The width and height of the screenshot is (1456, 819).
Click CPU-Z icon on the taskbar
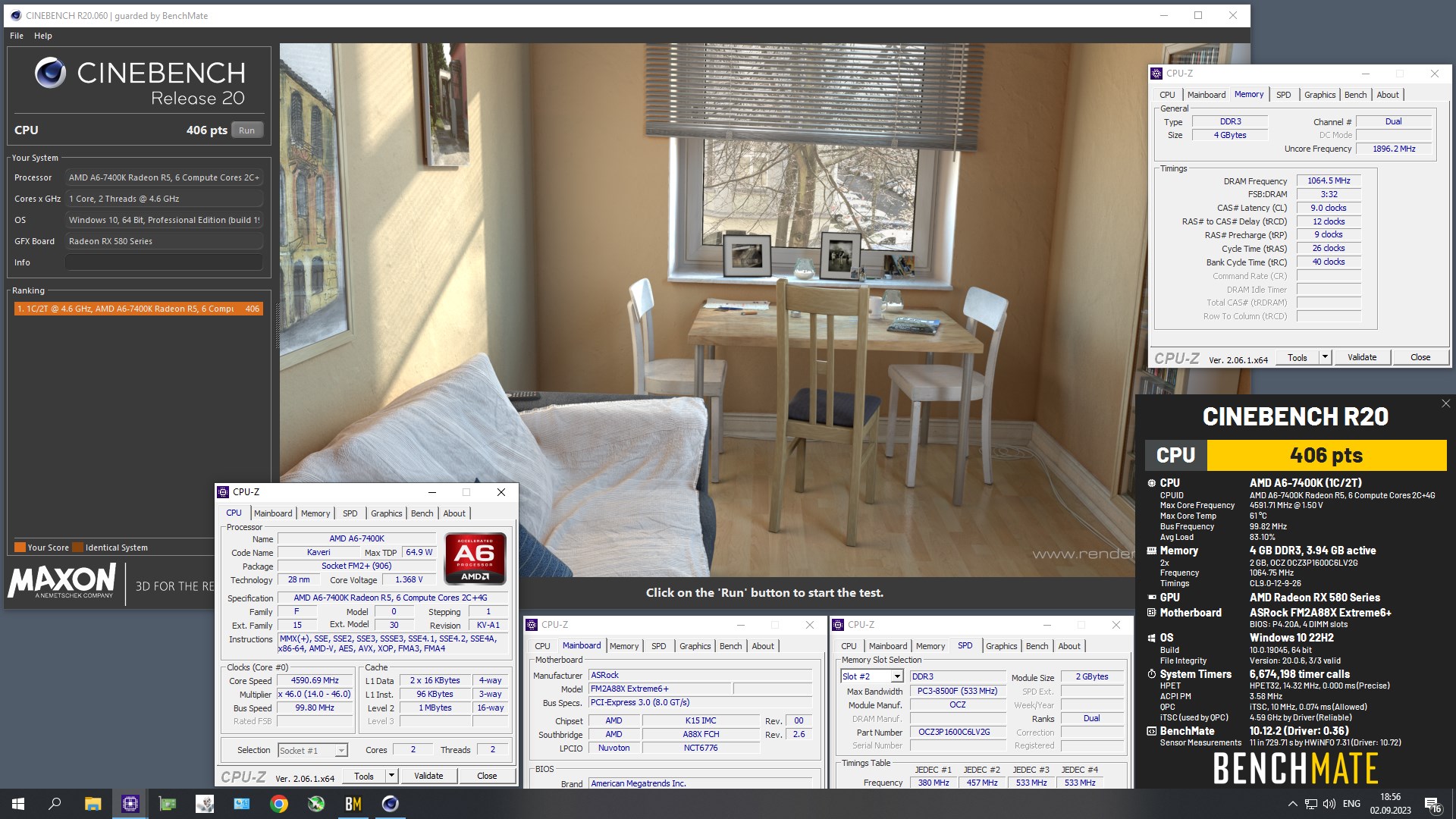coord(130,804)
